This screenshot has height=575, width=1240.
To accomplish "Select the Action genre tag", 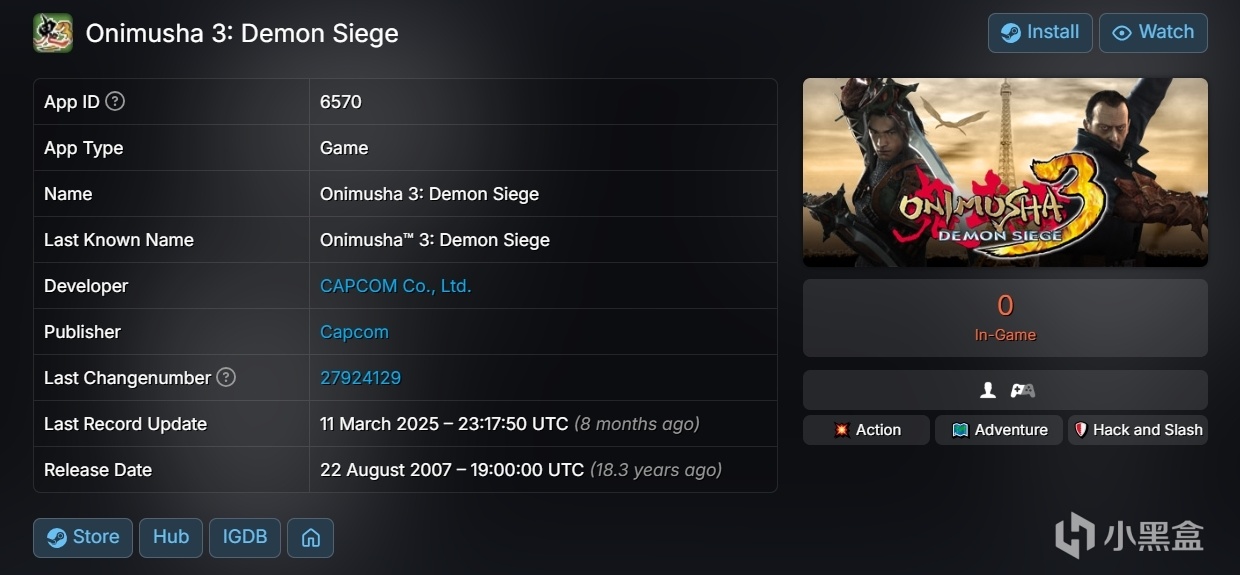I will (866, 430).
